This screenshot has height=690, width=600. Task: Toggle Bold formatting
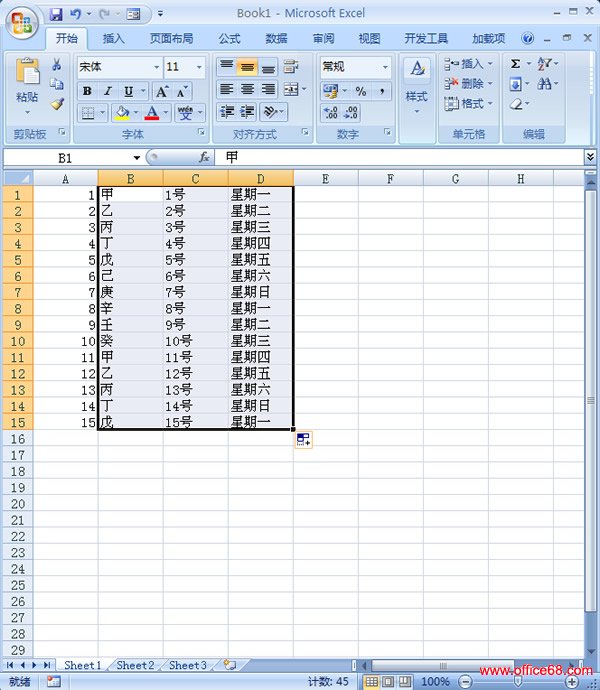point(87,92)
